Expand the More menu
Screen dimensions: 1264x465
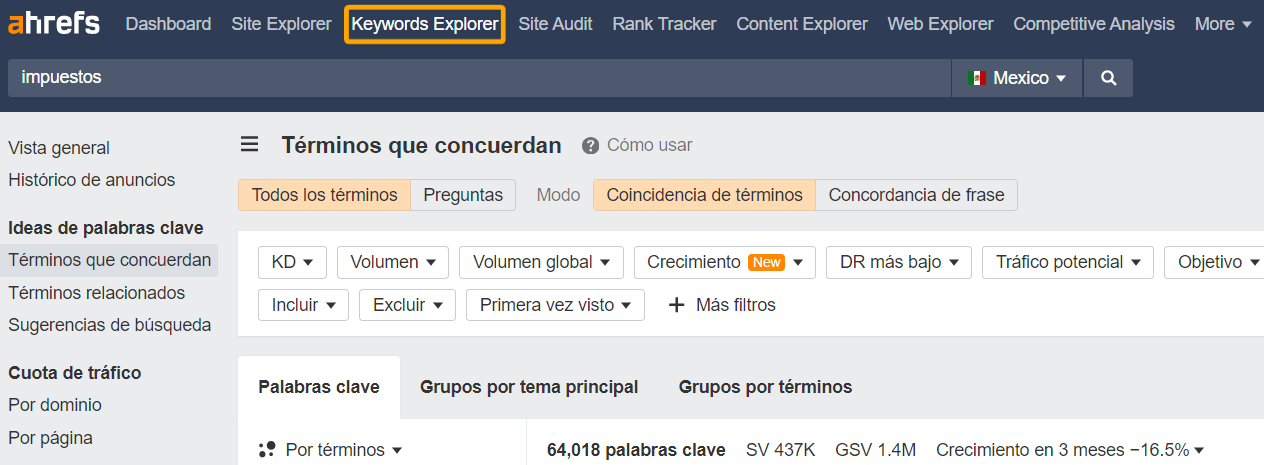(1223, 24)
